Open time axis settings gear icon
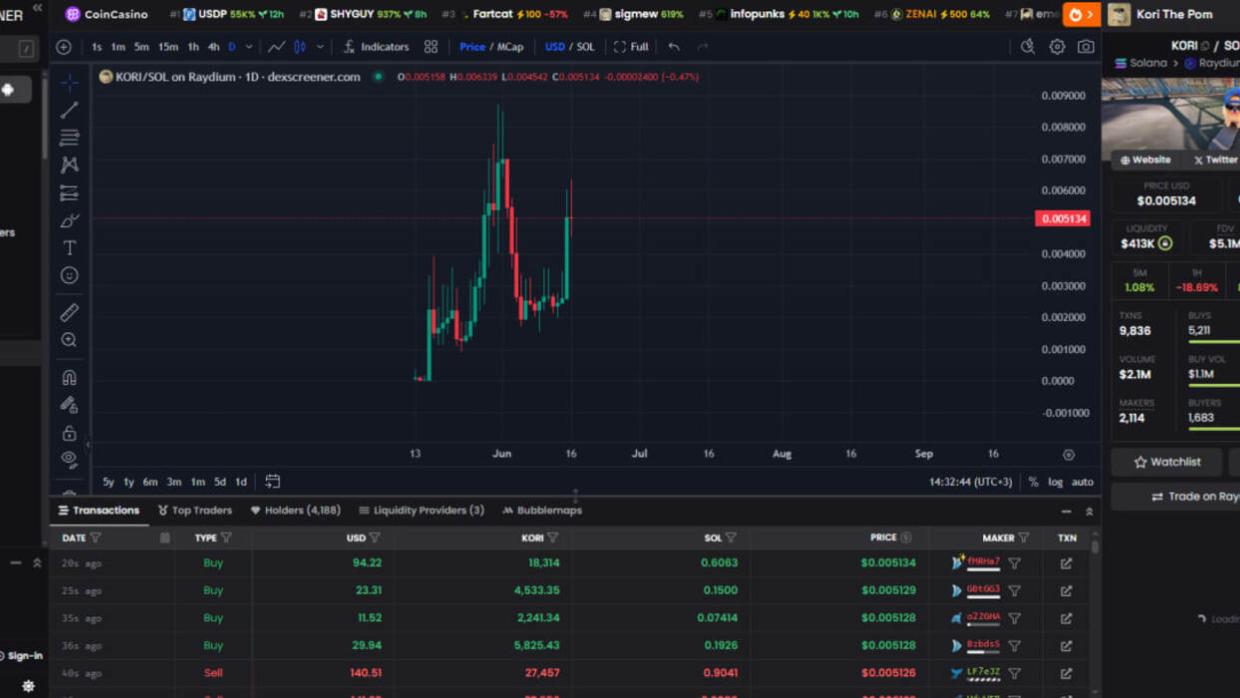 tap(1068, 455)
